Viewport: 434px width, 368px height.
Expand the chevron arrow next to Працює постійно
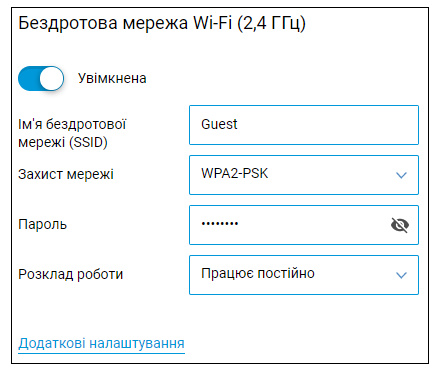coord(401,275)
